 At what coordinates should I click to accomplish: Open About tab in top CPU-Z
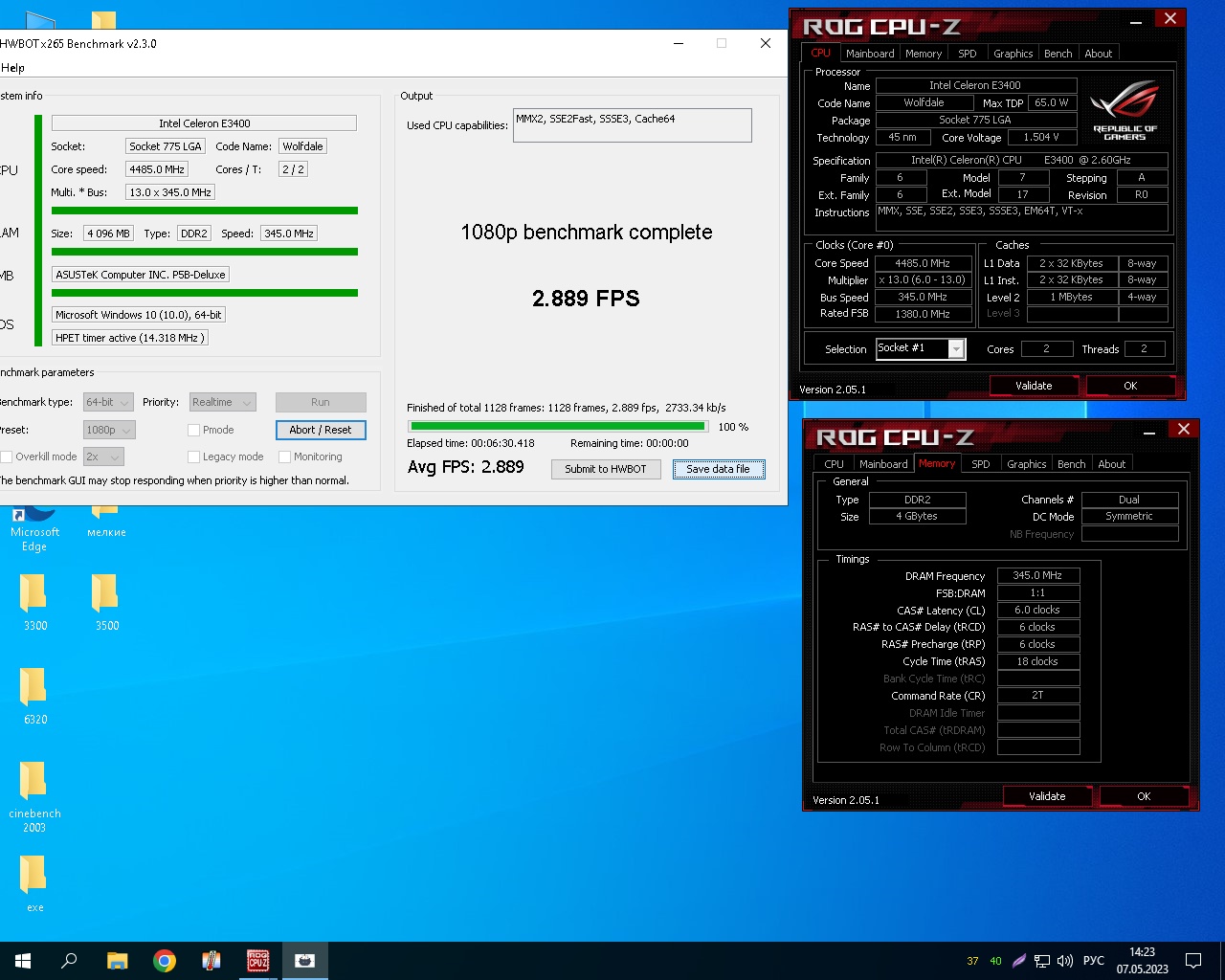tap(1098, 54)
